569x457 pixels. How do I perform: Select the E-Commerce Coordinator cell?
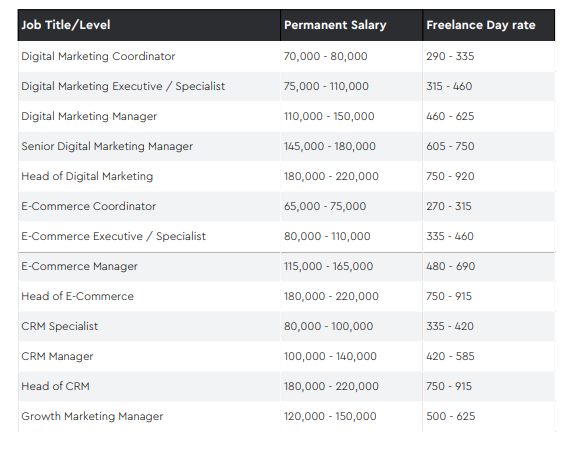pos(89,206)
